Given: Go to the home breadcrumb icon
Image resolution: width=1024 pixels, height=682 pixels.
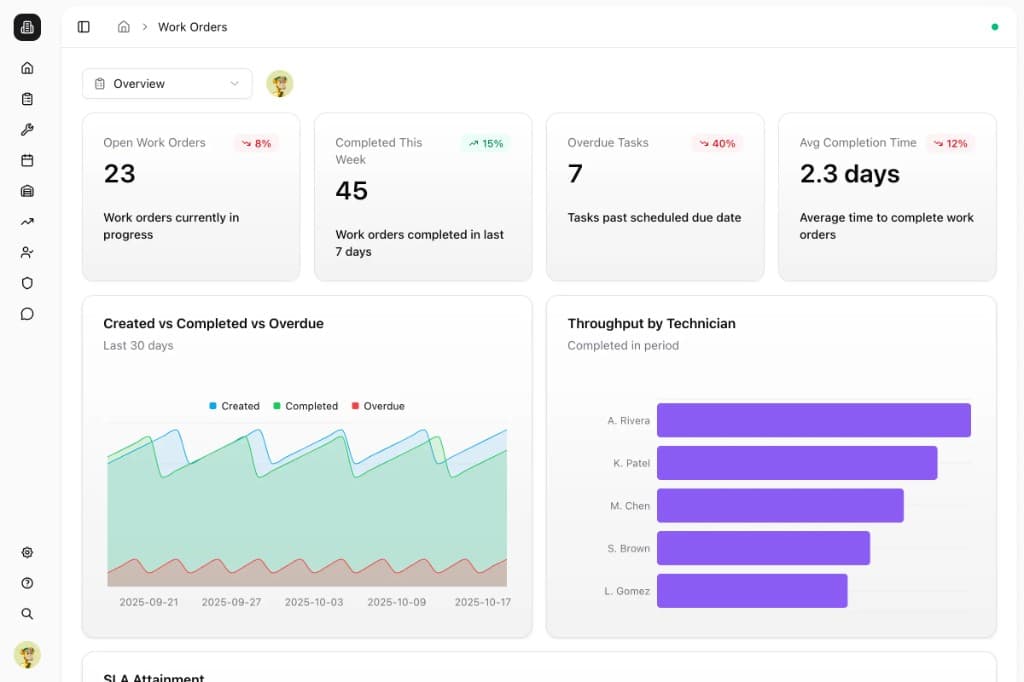Looking at the screenshot, I should coord(123,27).
